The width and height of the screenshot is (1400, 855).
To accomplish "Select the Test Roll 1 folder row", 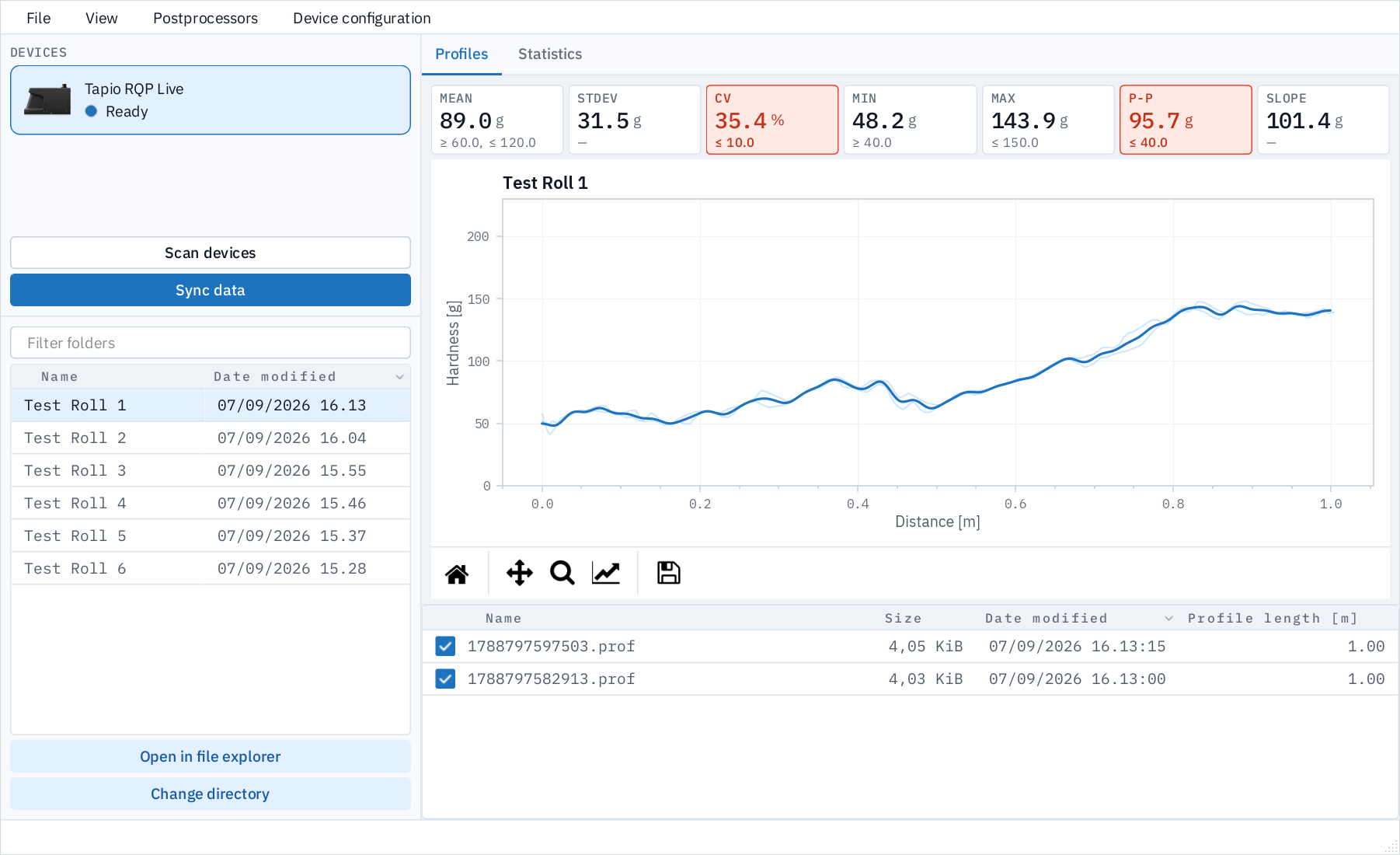I will (x=211, y=405).
